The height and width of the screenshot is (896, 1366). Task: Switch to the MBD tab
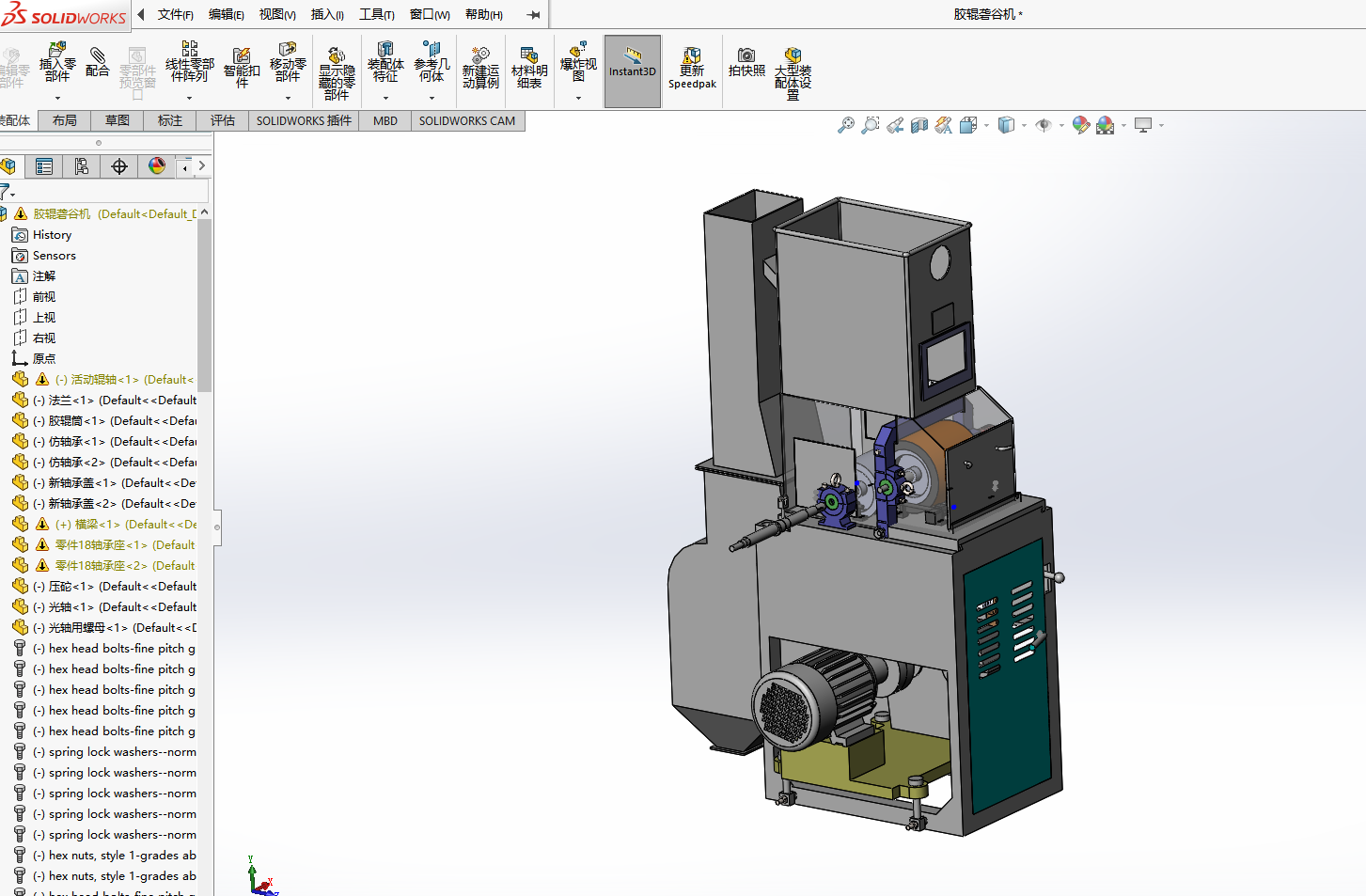(385, 120)
